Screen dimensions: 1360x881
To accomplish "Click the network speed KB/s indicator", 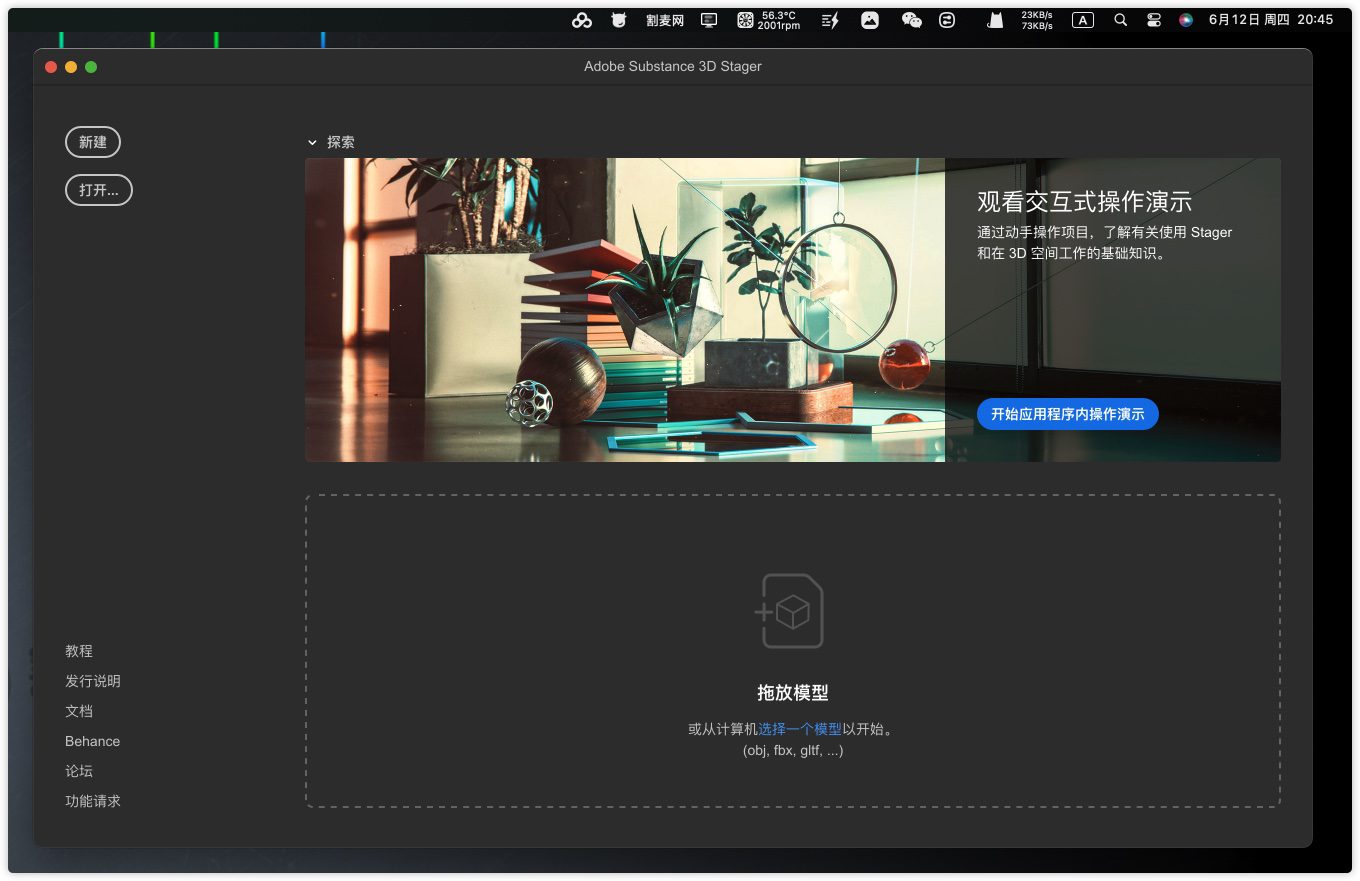I will point(1037,20).
